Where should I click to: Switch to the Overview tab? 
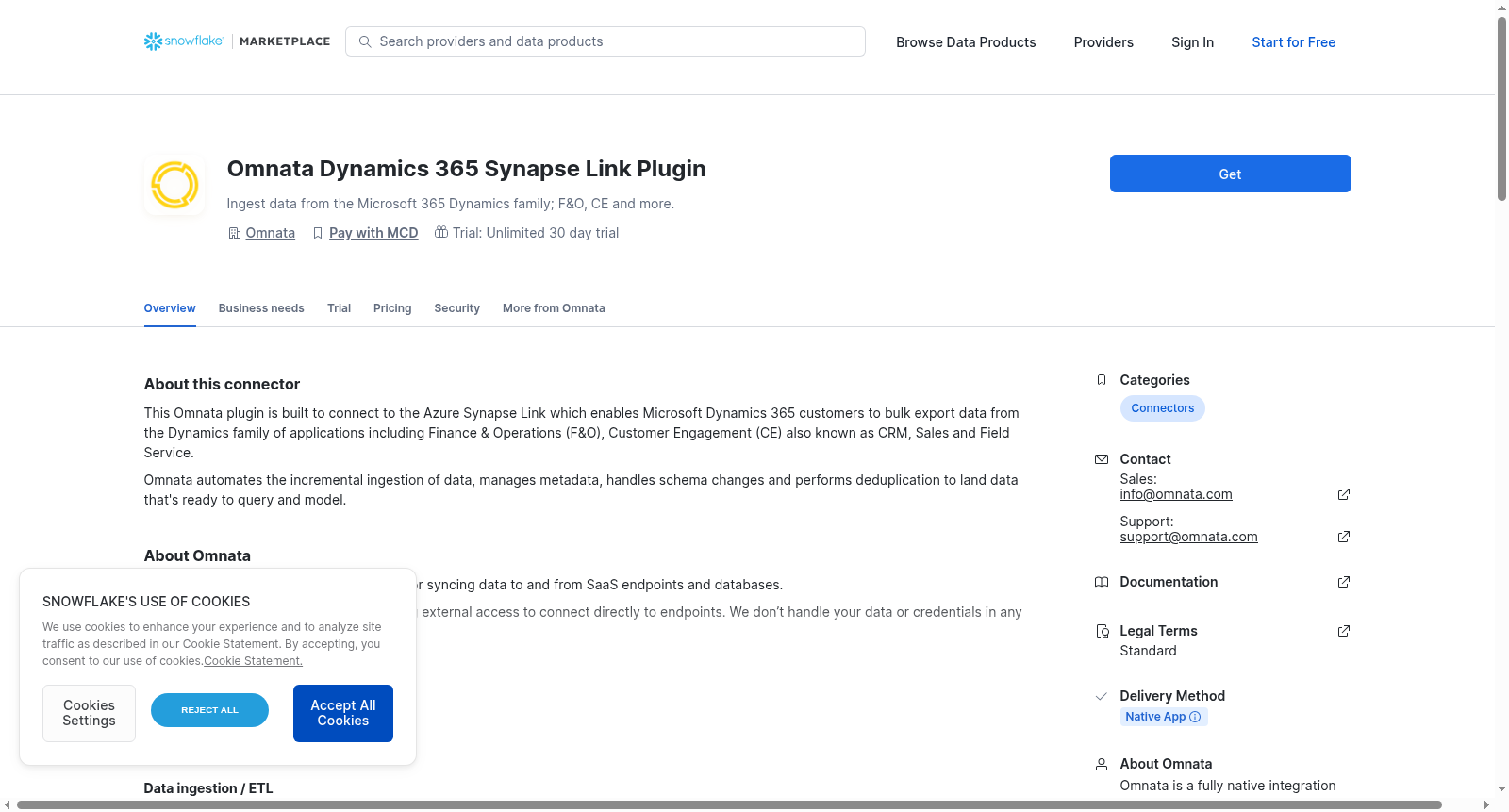point(170,308)
